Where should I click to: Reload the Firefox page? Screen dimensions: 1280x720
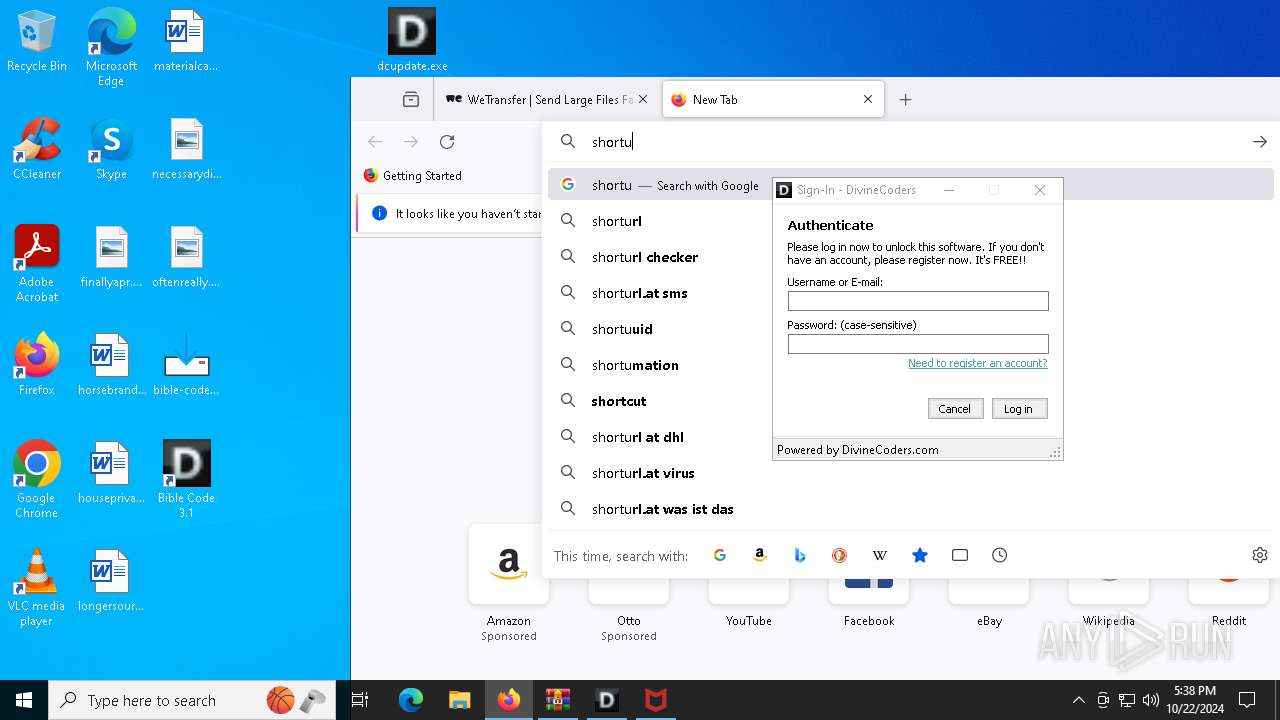tap(447, 142)
